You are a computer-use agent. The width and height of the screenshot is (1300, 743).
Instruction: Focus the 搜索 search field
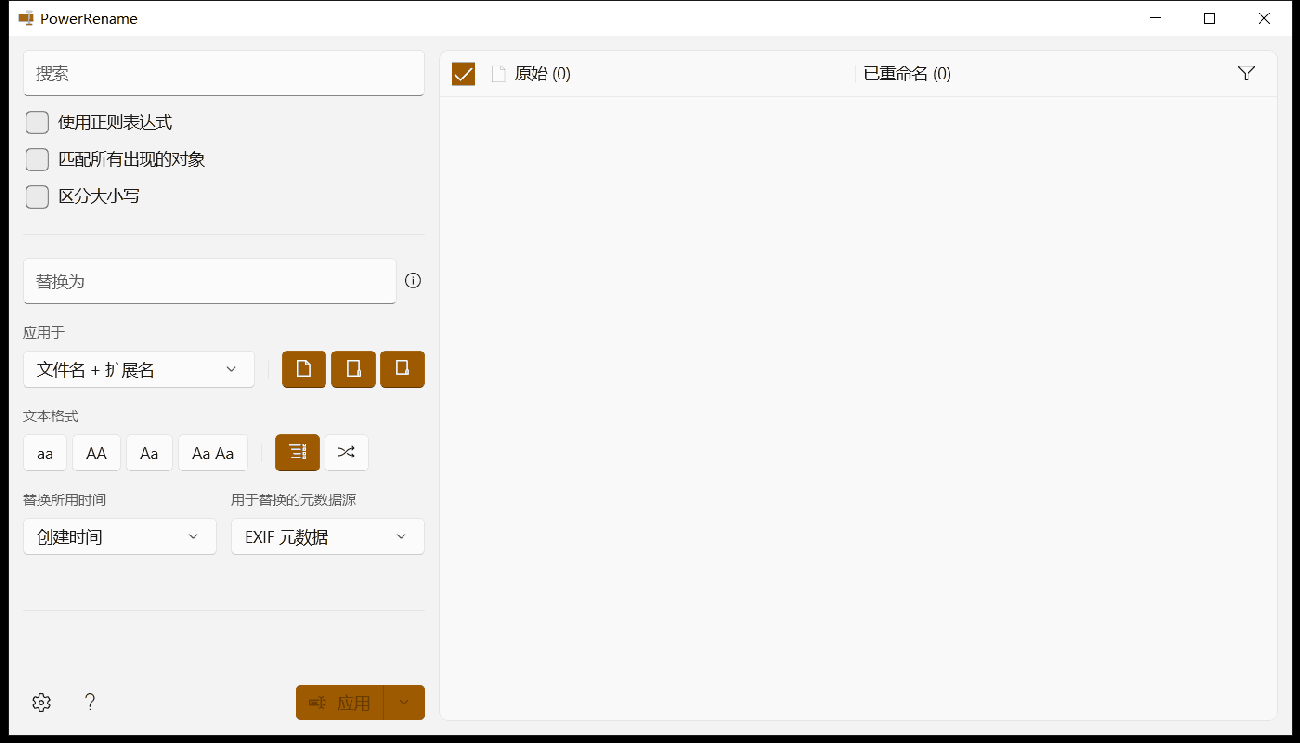click(x=224, y=73)
